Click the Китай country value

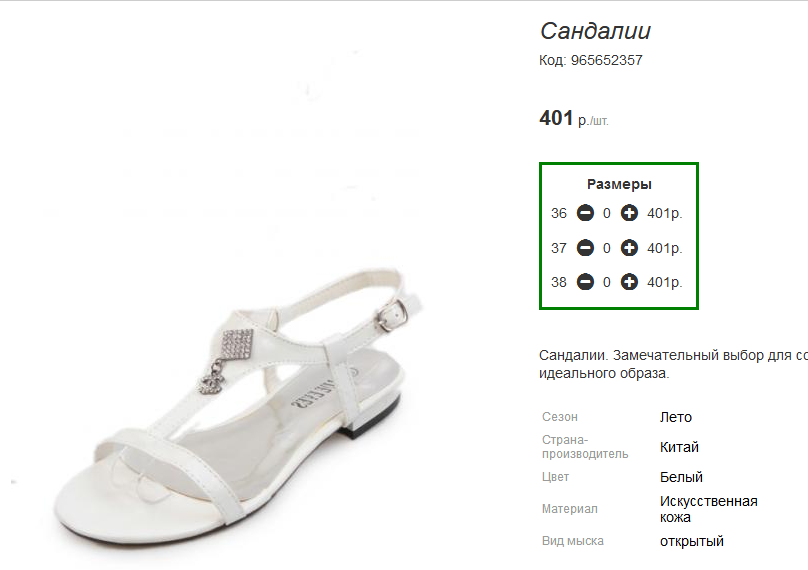679,447
